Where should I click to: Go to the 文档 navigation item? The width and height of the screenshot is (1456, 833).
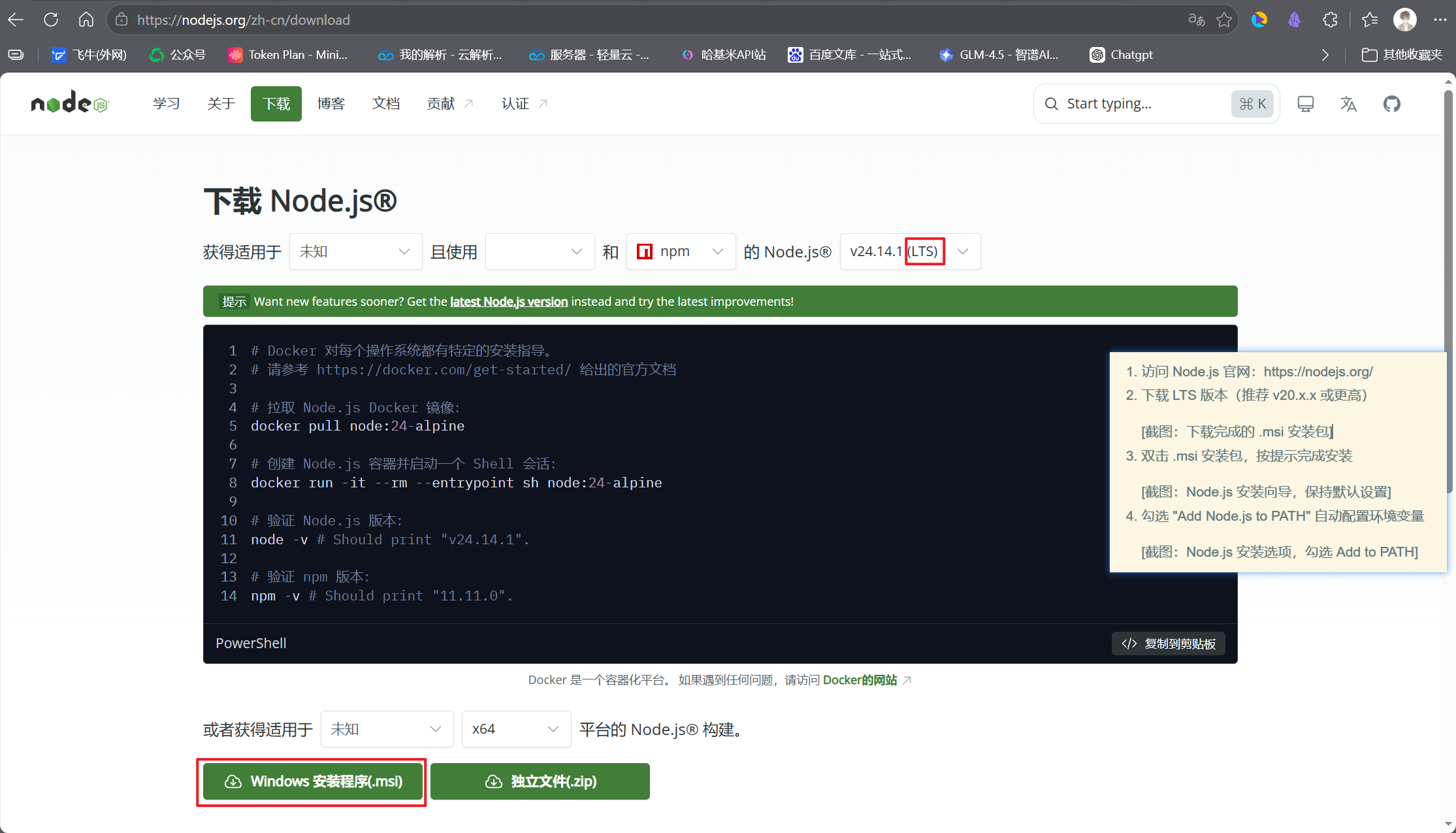tap(386, 104)
